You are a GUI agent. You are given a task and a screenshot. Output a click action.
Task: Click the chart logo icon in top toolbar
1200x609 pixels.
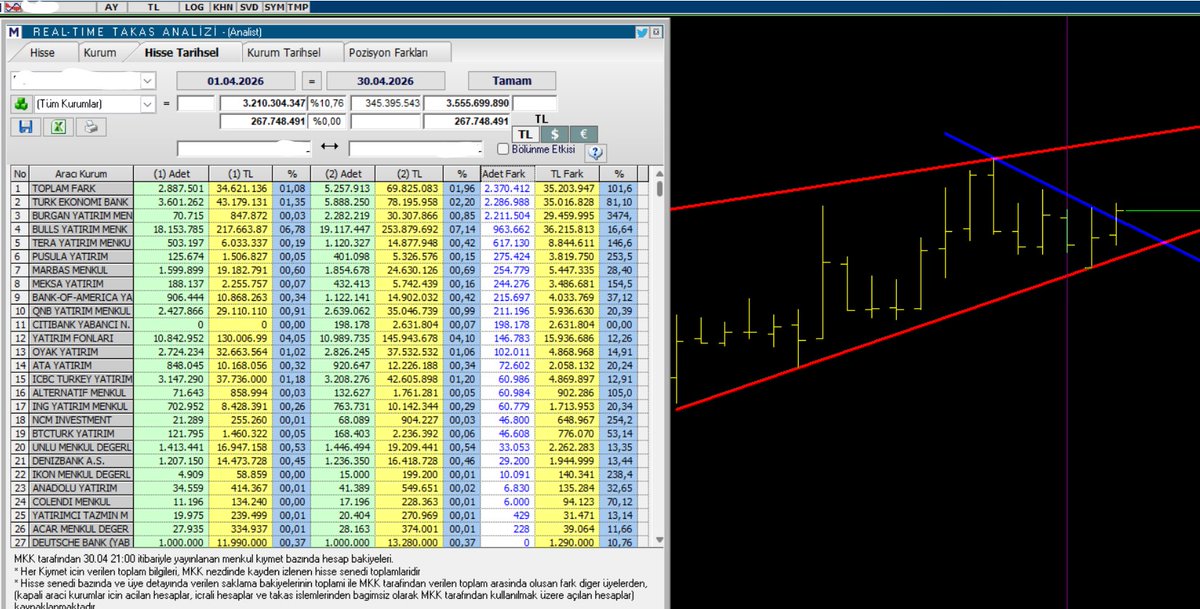14,7
